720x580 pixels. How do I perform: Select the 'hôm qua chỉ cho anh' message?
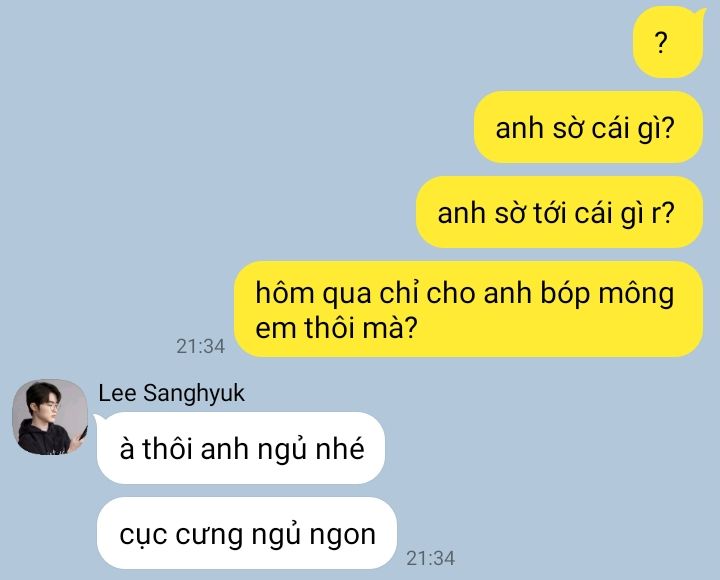(468, 309)
